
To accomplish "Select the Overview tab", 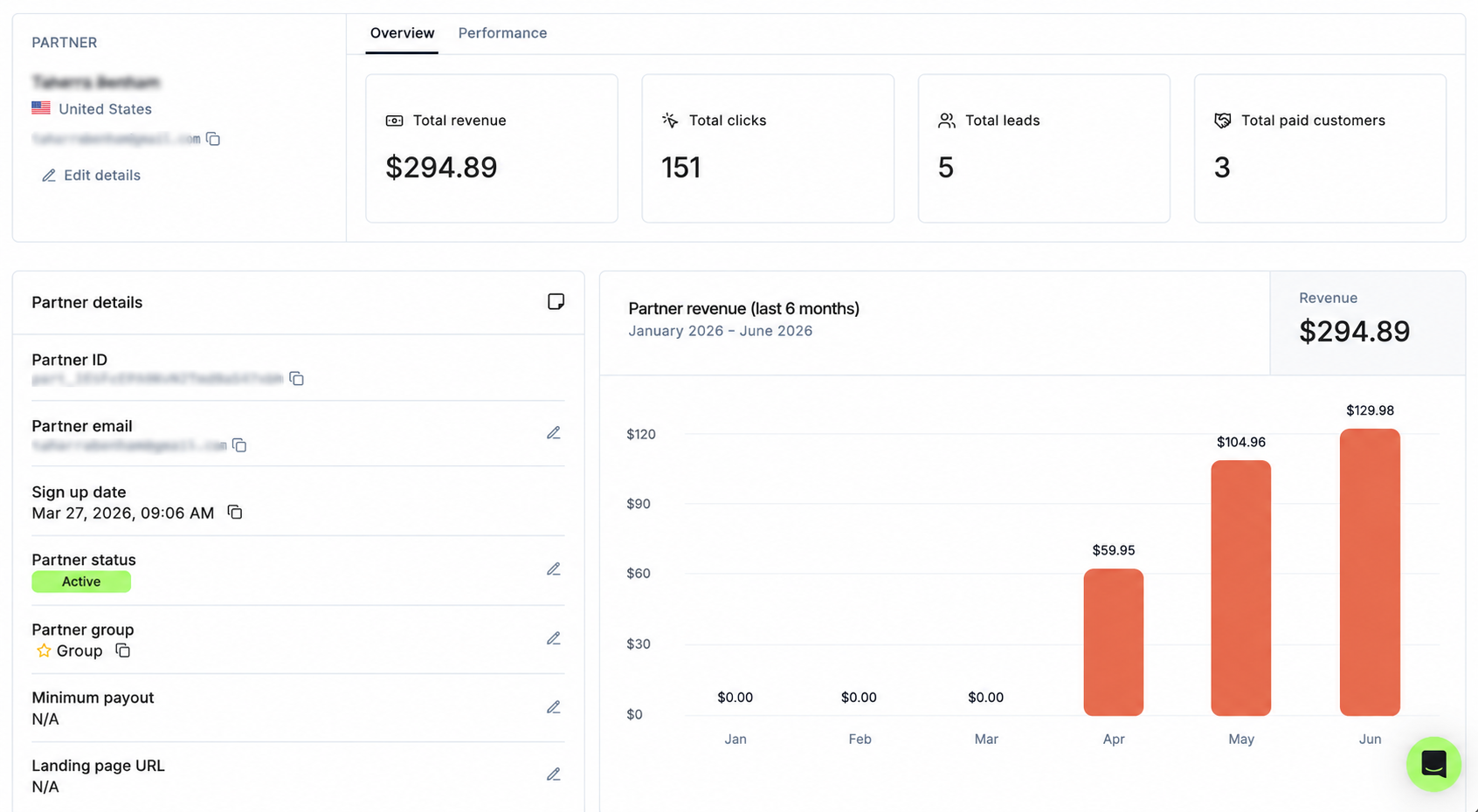I will pos(402,33).
